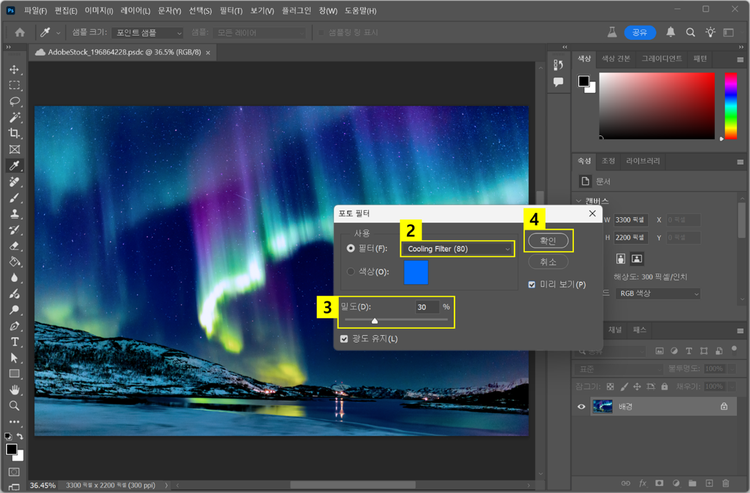
Task: Select the 필터(F) radio button
Action: click(351, 248)
